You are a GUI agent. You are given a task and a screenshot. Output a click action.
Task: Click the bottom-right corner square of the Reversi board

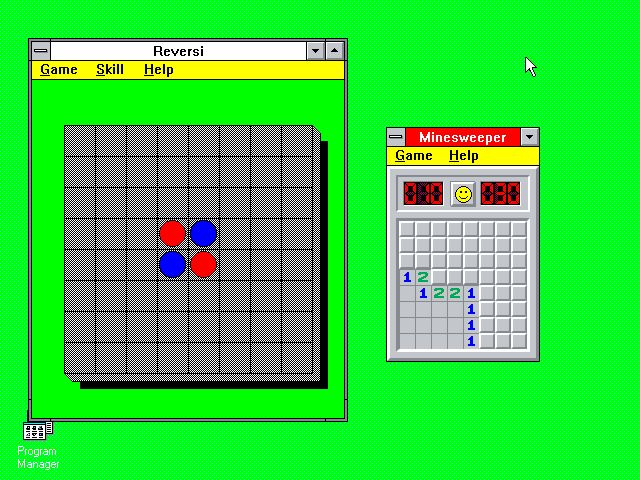pyautogui.click(x=297, y=358)
